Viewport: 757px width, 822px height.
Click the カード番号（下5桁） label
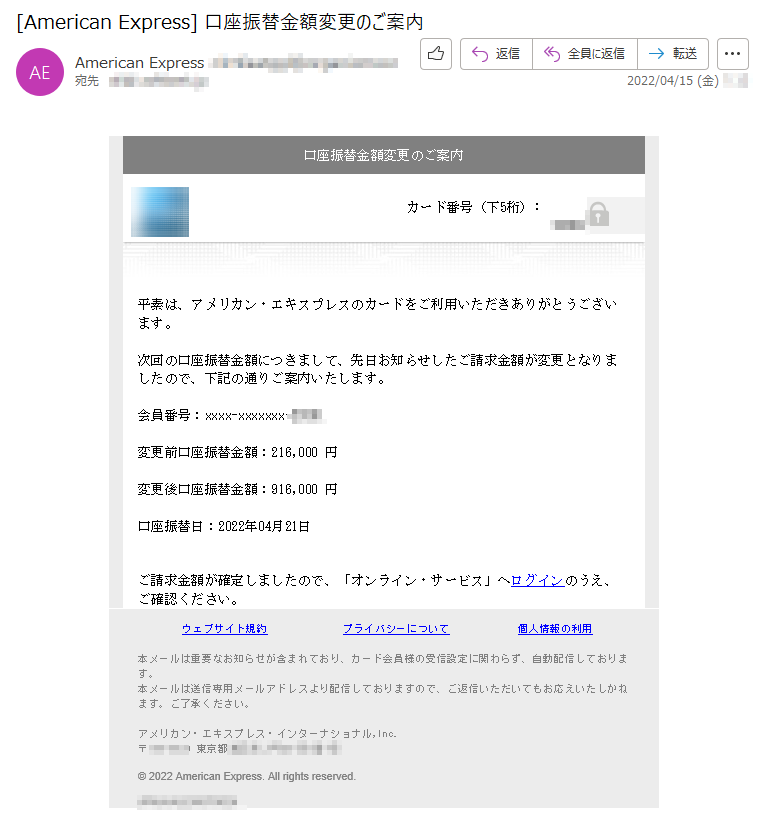point(473,207)
